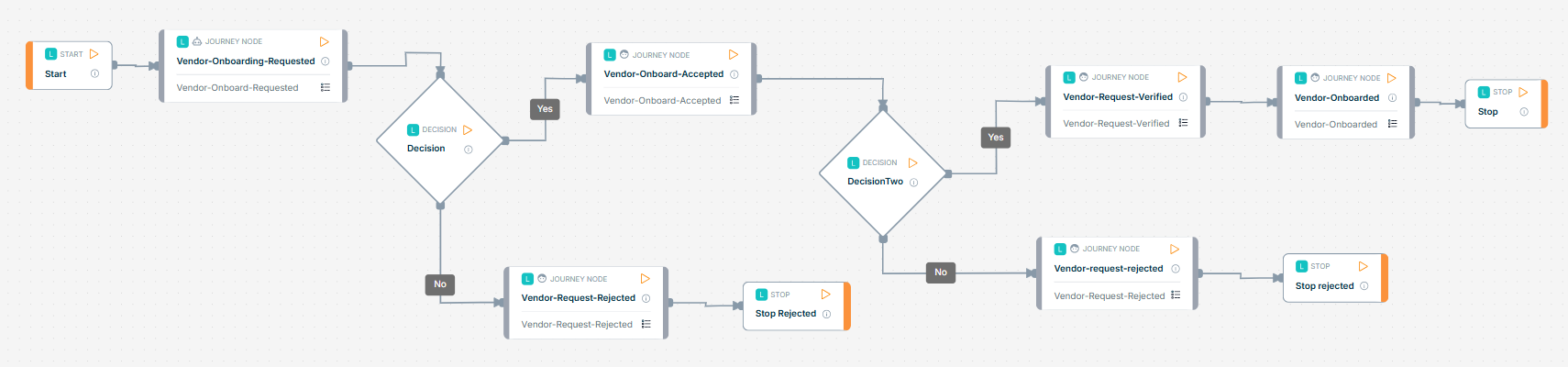Click play icon on Stop rejected node
1568x367 pixels.
[x=1363, y=266]
